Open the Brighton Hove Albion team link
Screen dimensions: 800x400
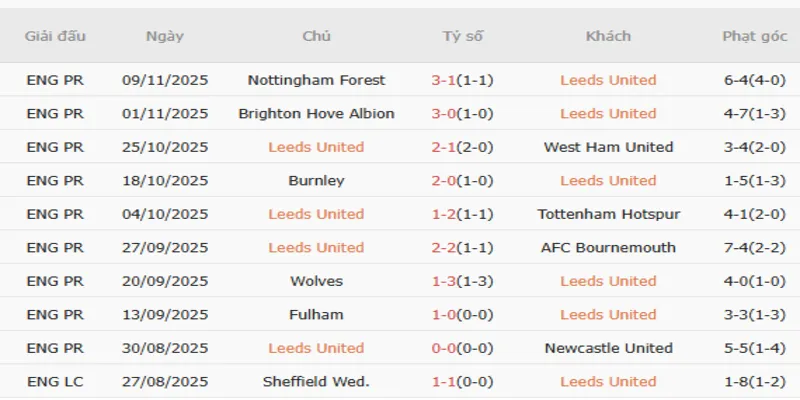tap(316, 114)
